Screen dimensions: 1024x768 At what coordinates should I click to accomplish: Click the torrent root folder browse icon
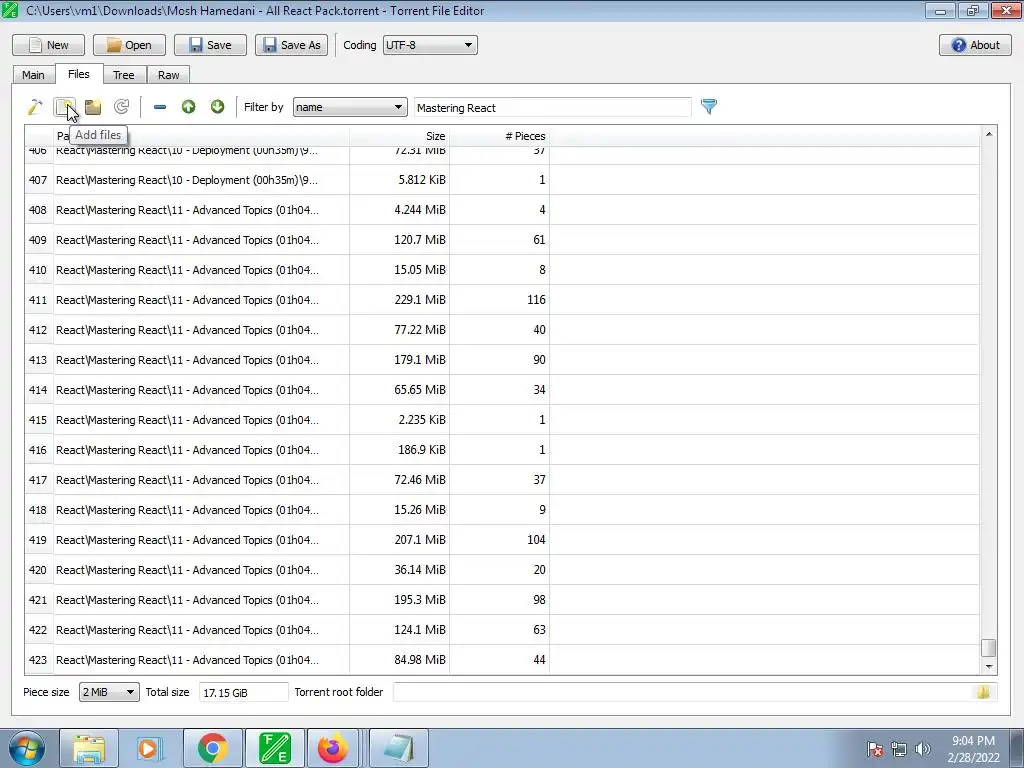click(x=983, y=692)
